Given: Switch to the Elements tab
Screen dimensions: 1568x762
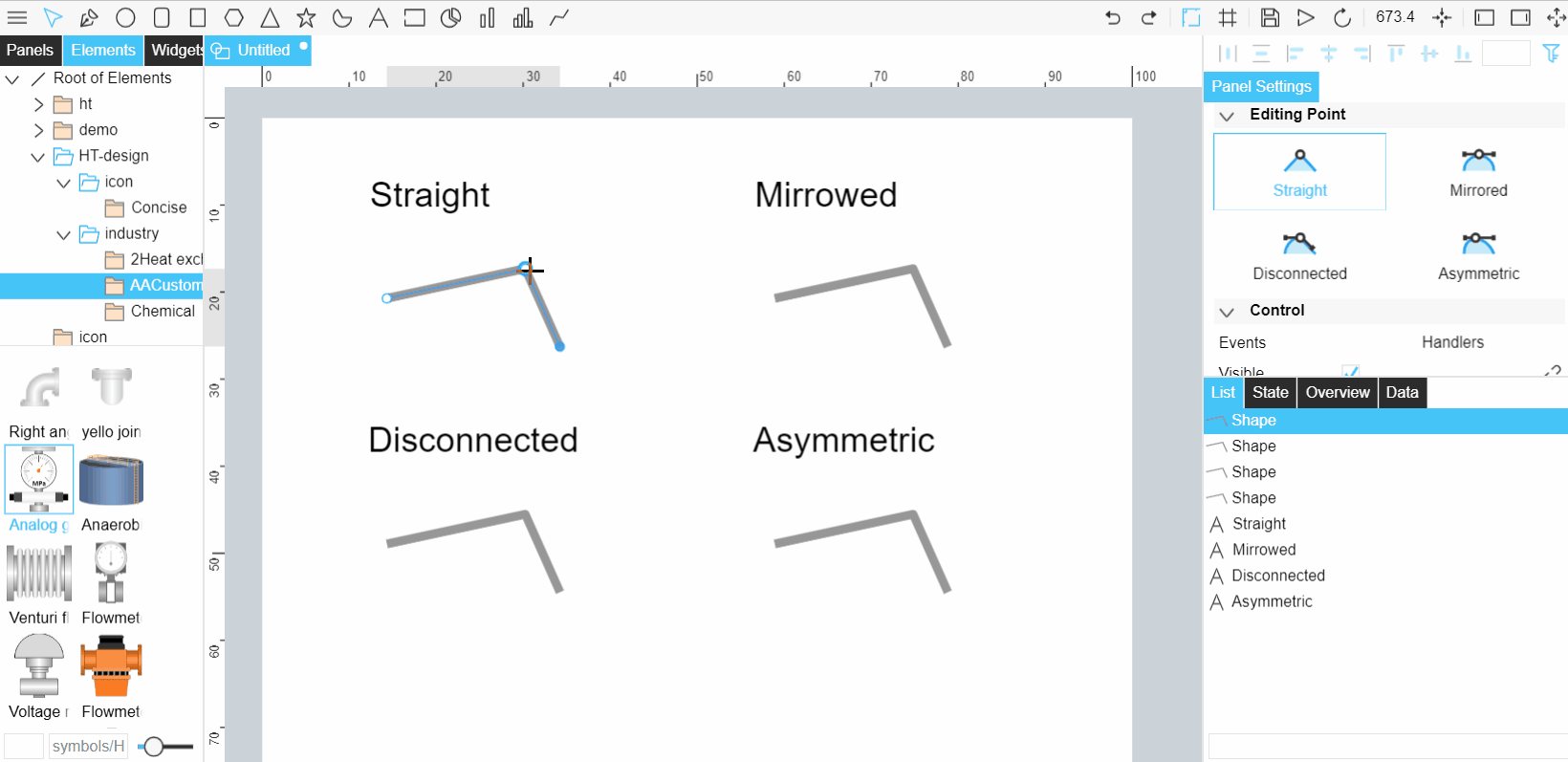Looking at the screenshot, I should pyautogui.click(x=103, y=51).
